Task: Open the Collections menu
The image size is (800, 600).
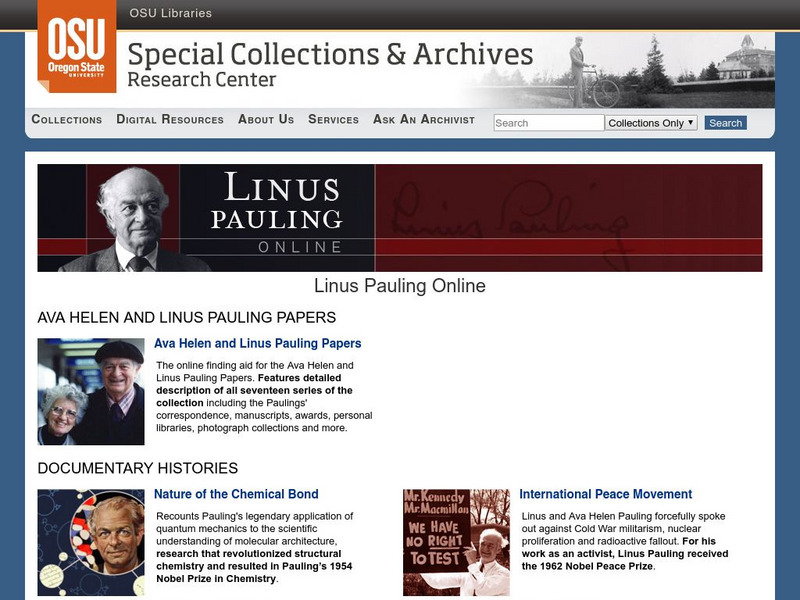Action: (x=67, y=119)
